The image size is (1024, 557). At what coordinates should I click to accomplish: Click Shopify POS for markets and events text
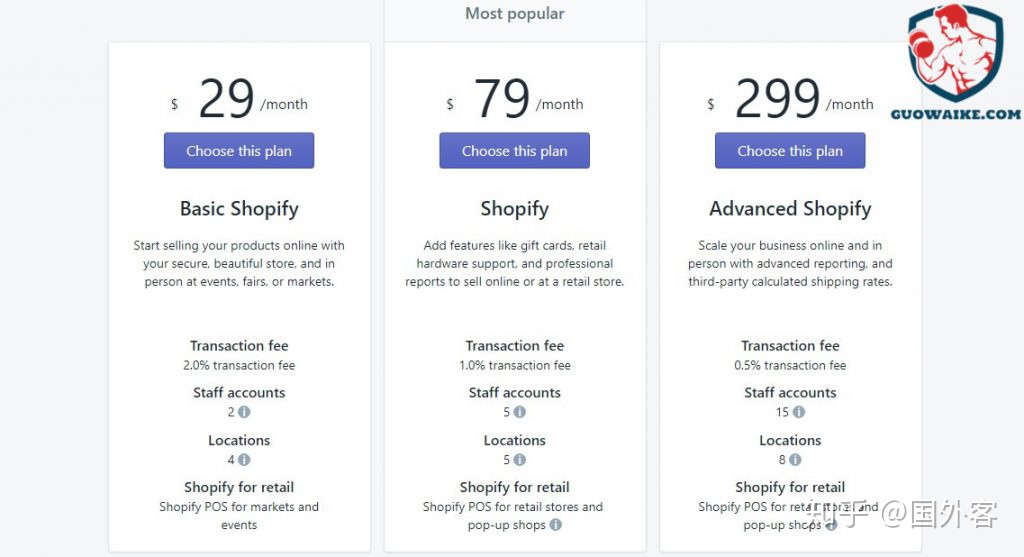pyautogui.click(x=239, y=516)
